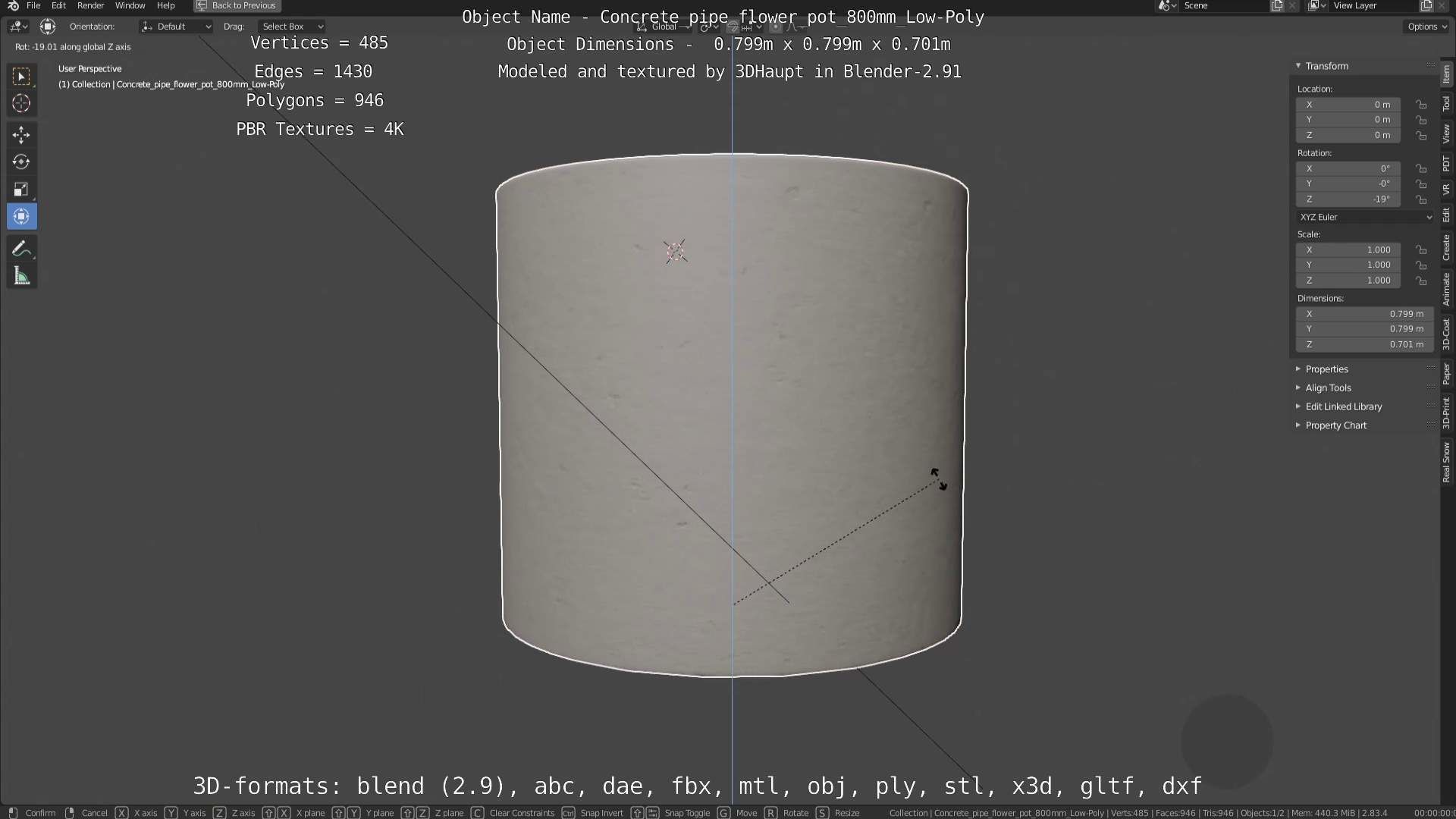This screenshot has height=819, width=1456.
Task: Select the Measure tool
Action: (21, 276)
